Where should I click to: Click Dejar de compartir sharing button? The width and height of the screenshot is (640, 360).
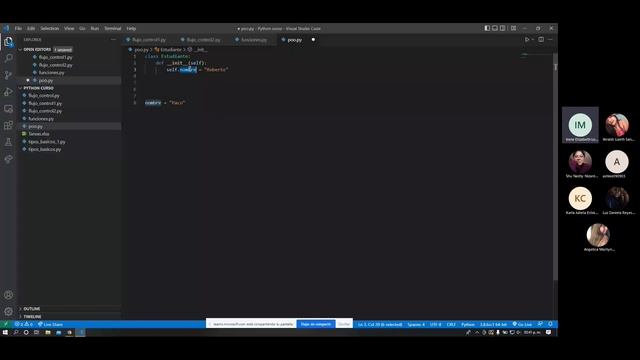coord(316,324)
